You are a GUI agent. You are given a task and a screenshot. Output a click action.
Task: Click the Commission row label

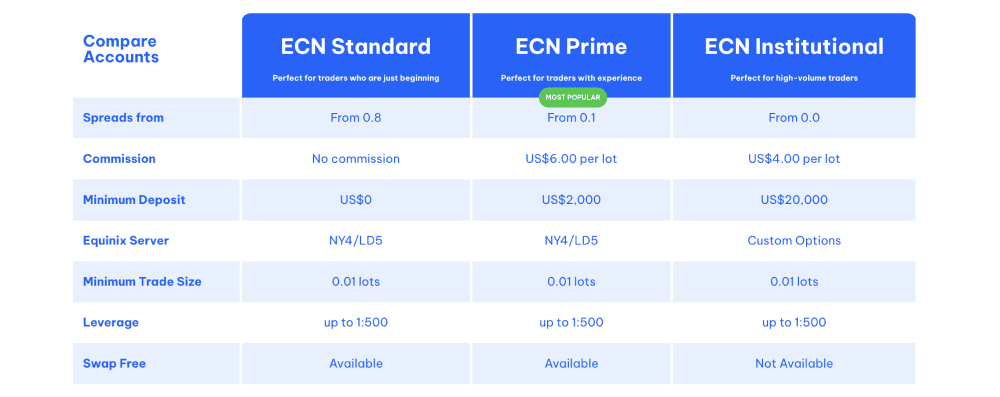click(119, 158)
